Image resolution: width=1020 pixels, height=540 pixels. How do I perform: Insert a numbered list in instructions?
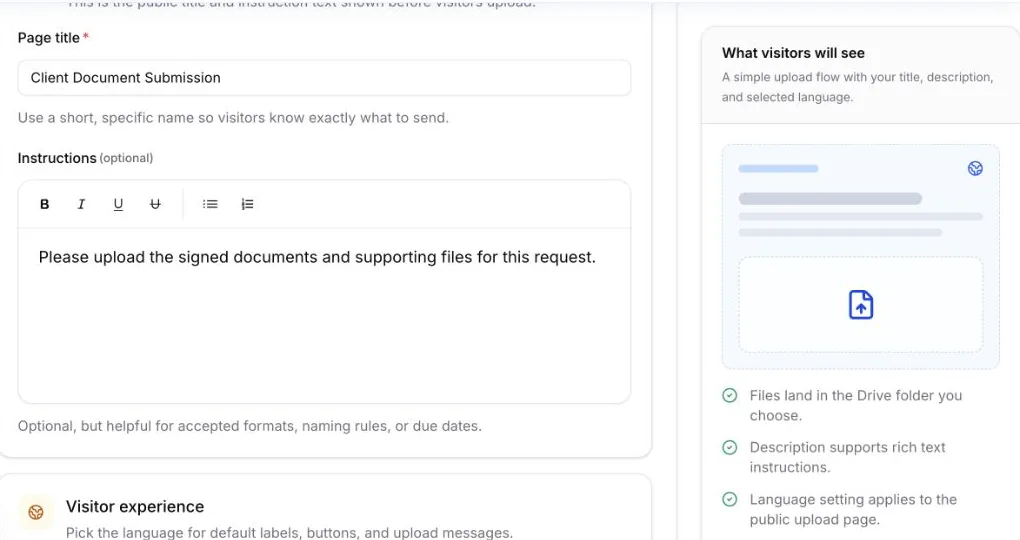click(x=247, y=204)
